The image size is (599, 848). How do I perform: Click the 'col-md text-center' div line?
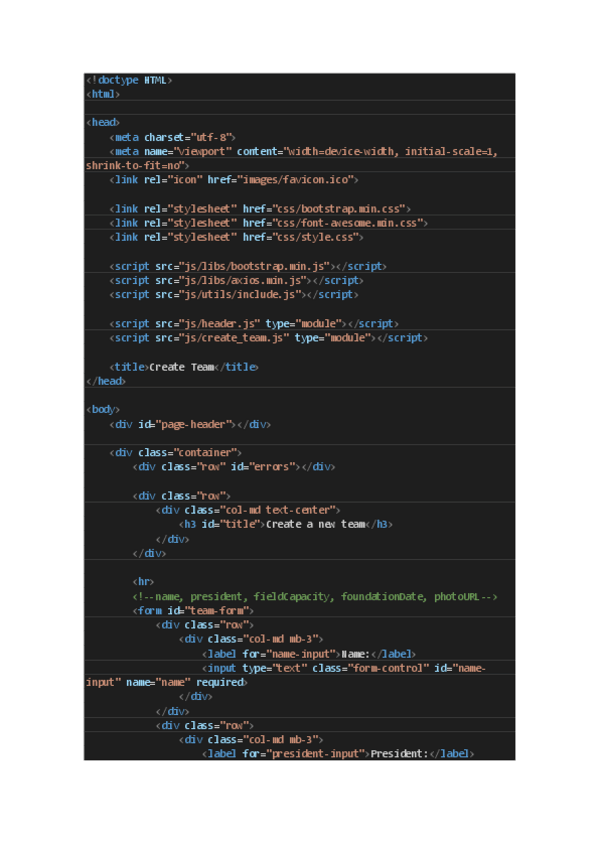point(248,509)
